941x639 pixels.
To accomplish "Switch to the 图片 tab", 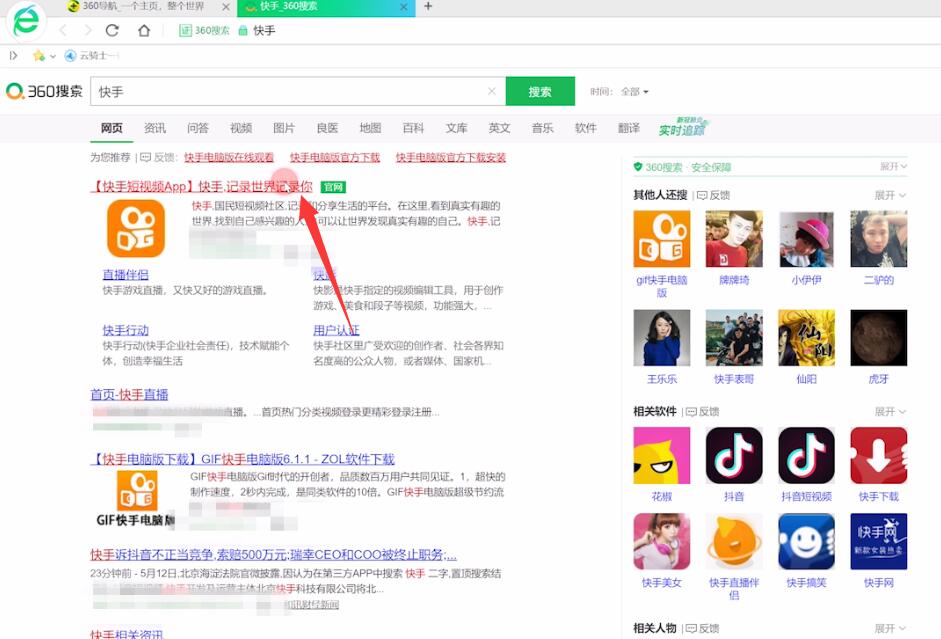I will (x=284, y=128).
